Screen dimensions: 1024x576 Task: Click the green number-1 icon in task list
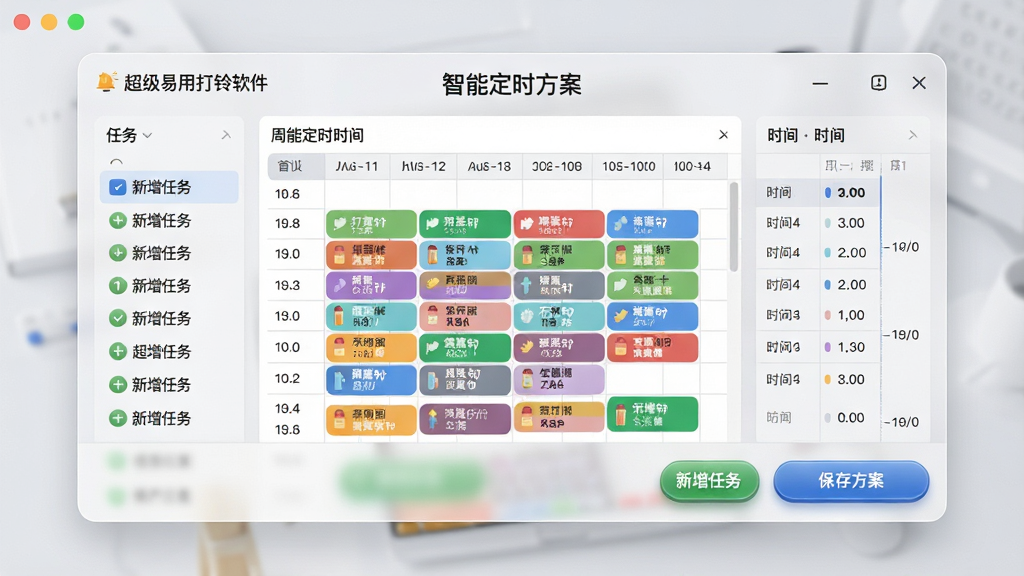pos(118,285)
